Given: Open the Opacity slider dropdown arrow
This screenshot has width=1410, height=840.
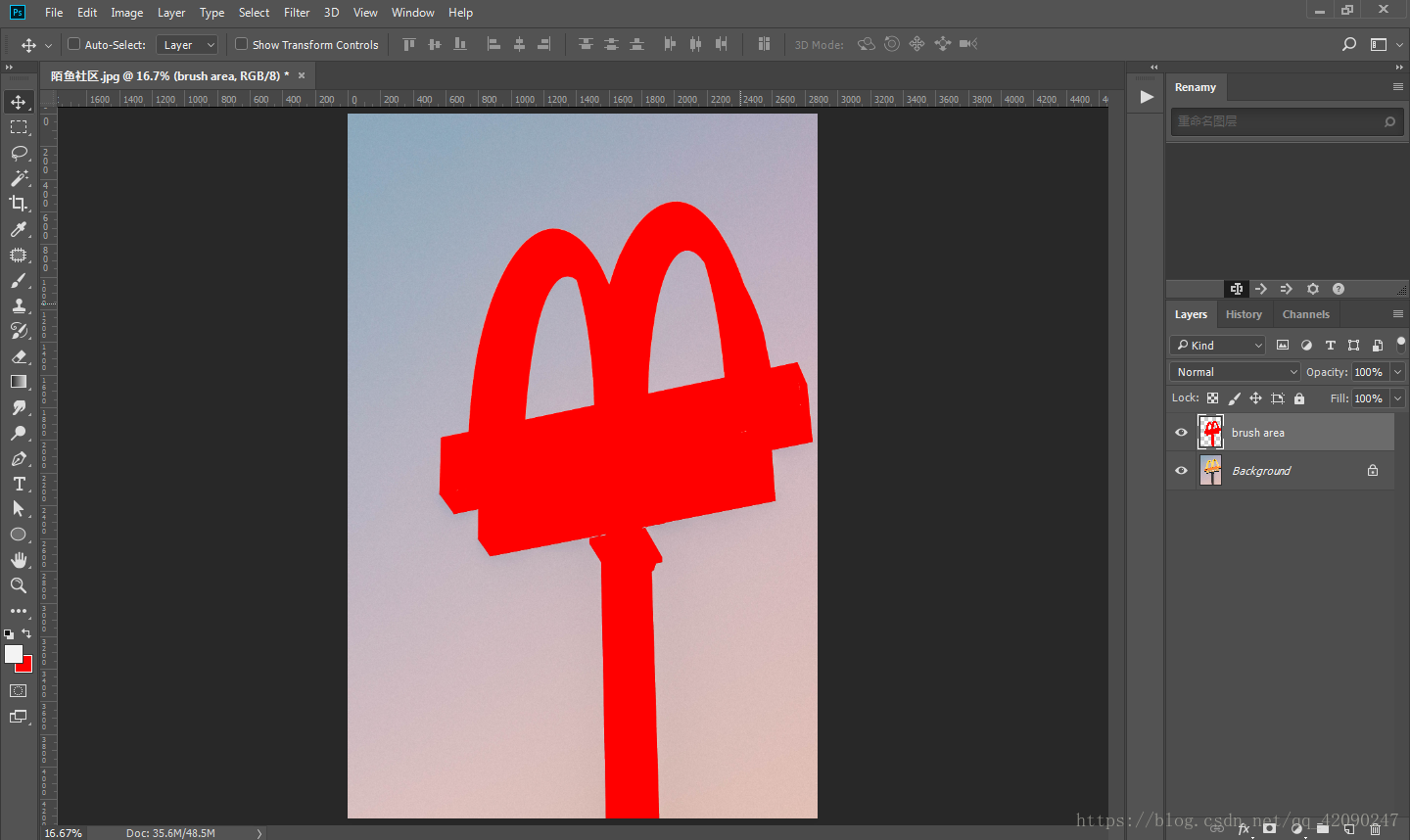Looking at the screenshot, I should pos(1397,372).
